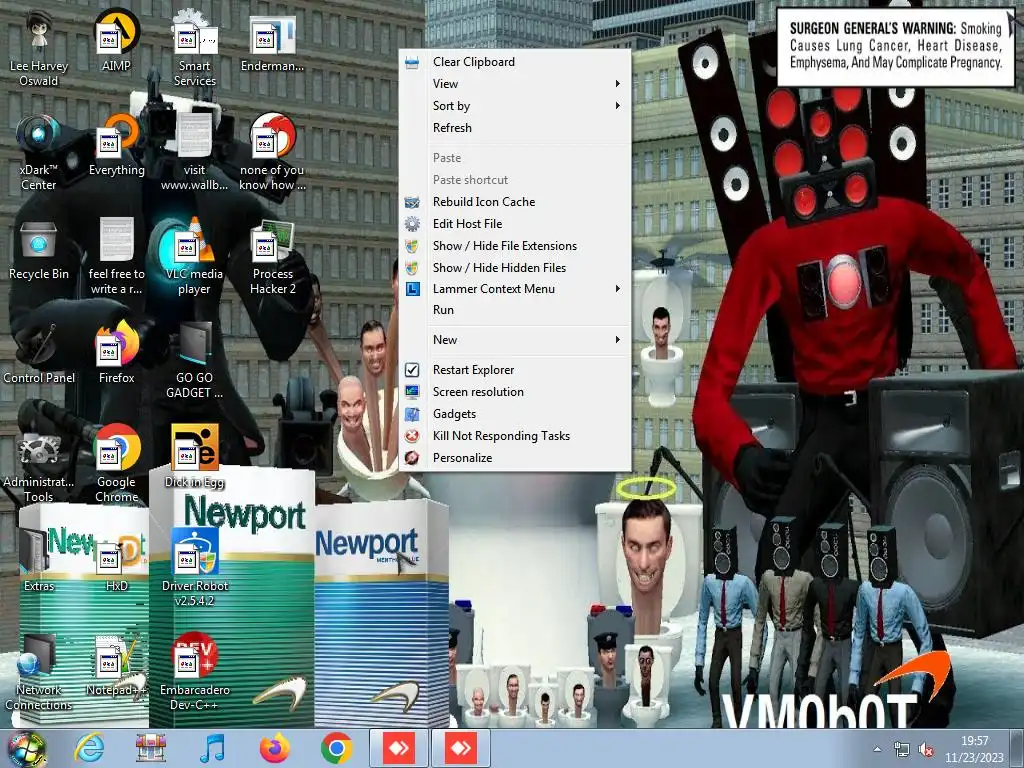Open the store shop icon in taskbar
The image size is (1024, 768).
pyautogui.click(x=151, y=748)
